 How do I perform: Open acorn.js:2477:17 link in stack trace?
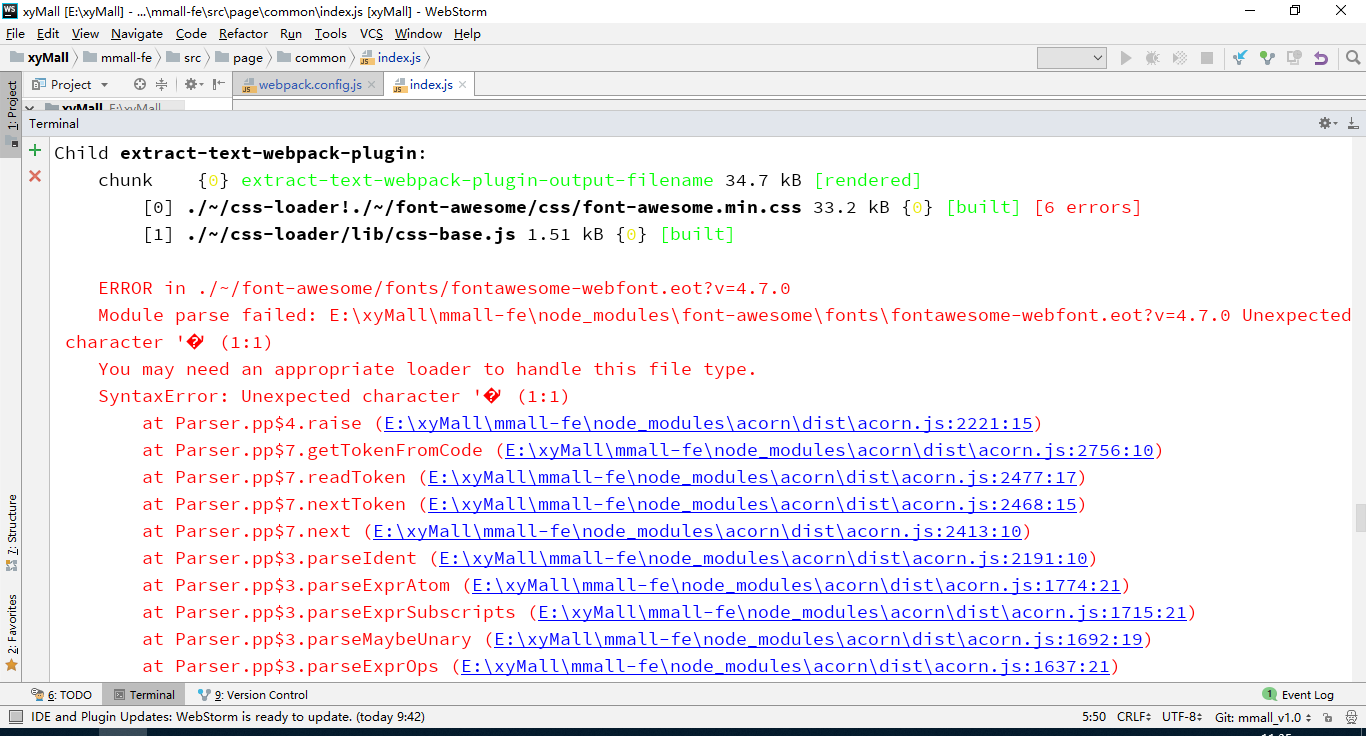(x=752, y=477)
